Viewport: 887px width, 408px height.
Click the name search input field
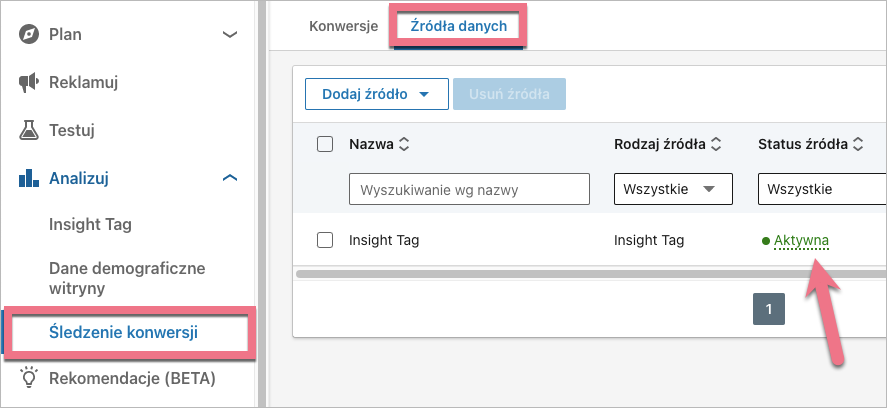(x=470, y=189)
